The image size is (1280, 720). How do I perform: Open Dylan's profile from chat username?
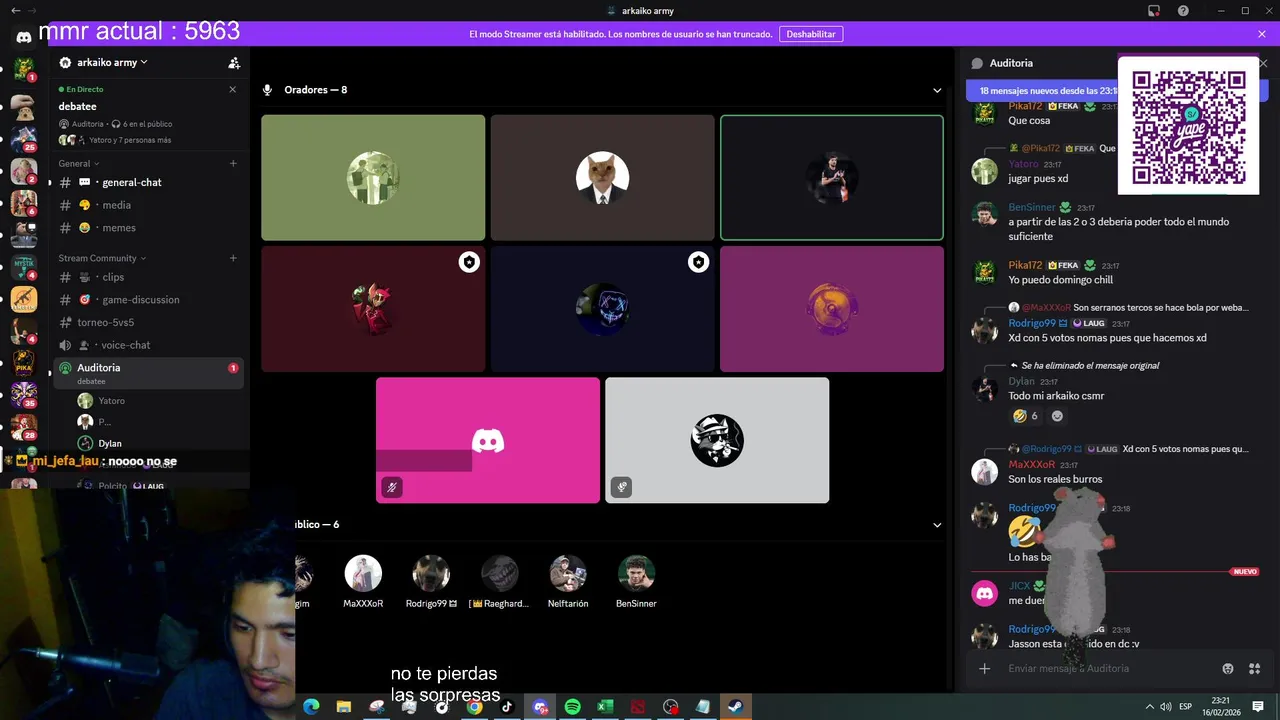pos(1021,381)
